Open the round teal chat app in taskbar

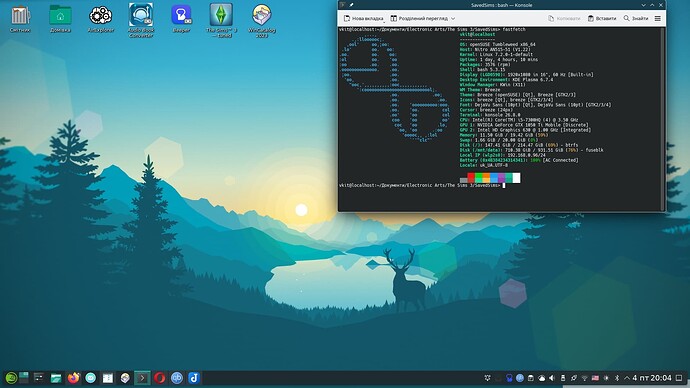click(91, 378)
